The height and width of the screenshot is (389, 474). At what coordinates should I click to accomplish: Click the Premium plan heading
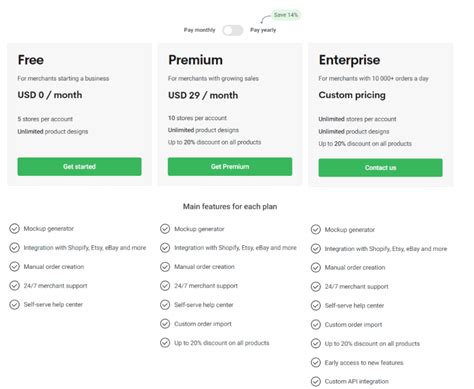(x=195, y=60)
